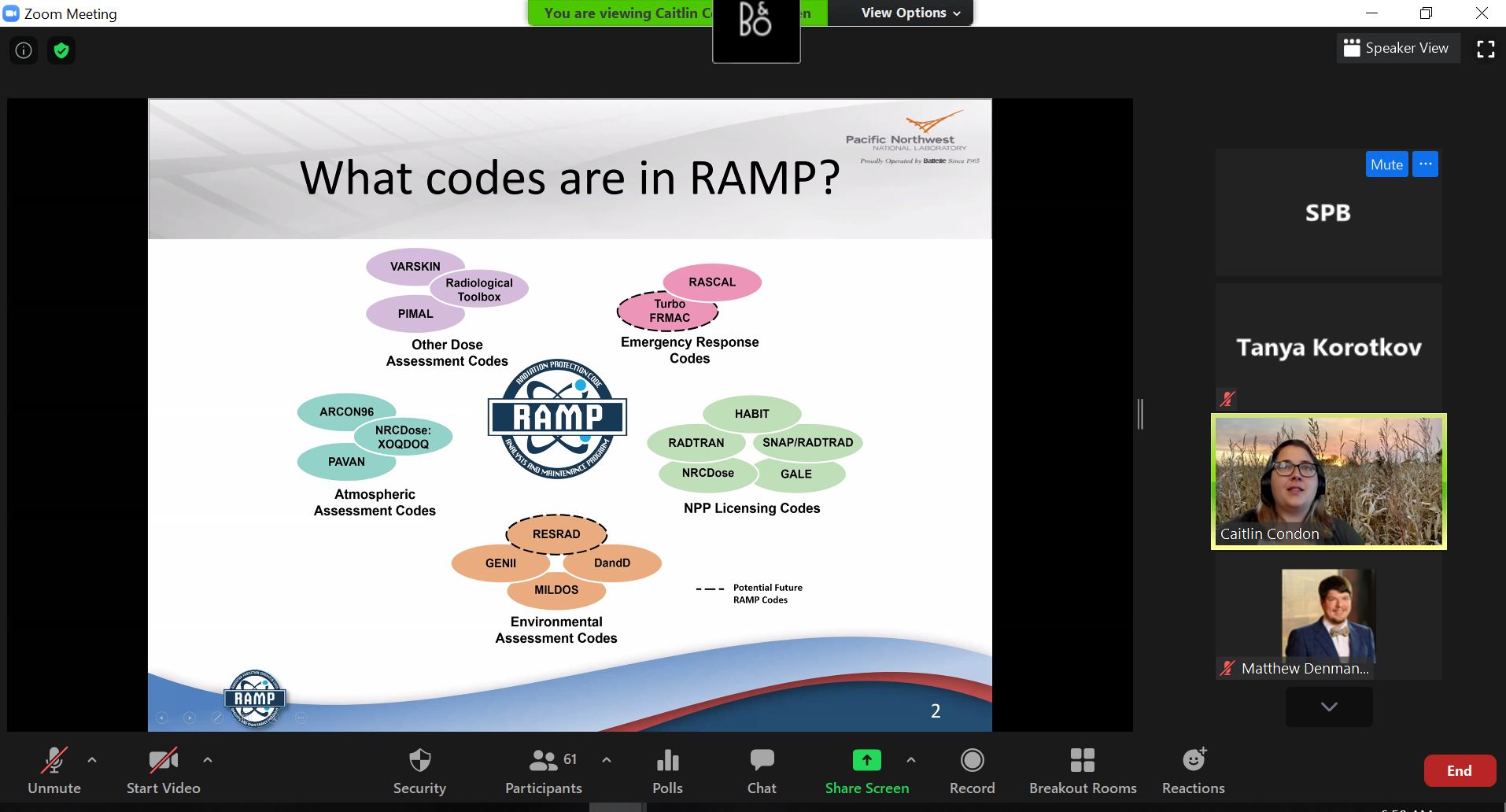Click the SNAP/RADTRAD bubble
The height and width of the screenshot is (812, 1506).
[808, 443]
